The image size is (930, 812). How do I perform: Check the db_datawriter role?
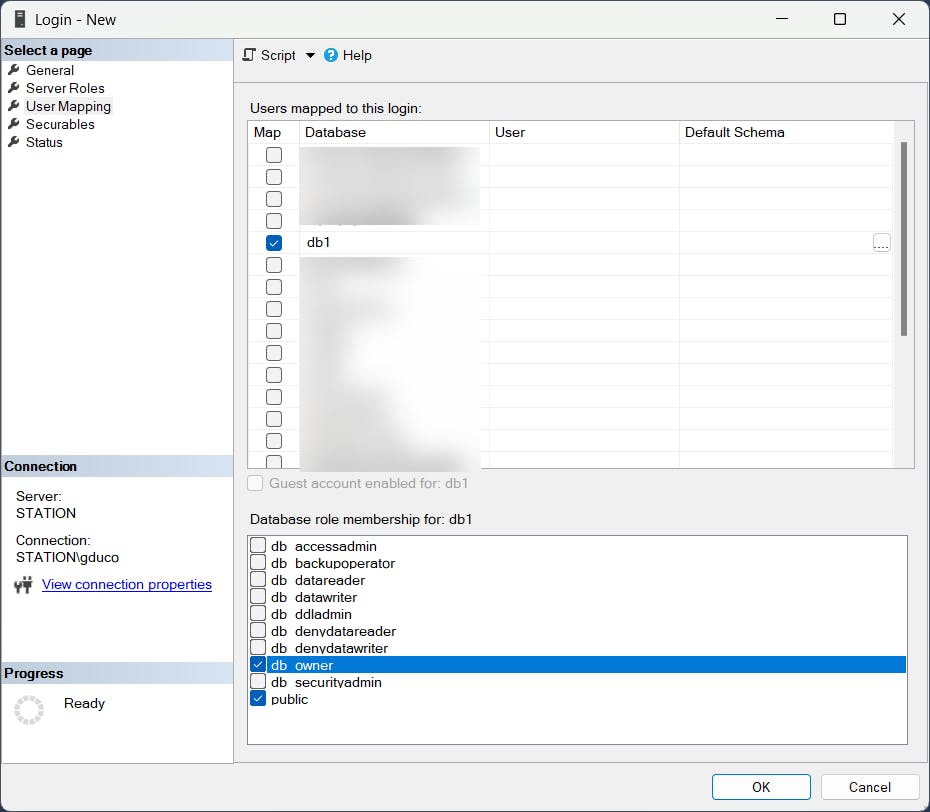pyautogui.click(x=258, y=596)
